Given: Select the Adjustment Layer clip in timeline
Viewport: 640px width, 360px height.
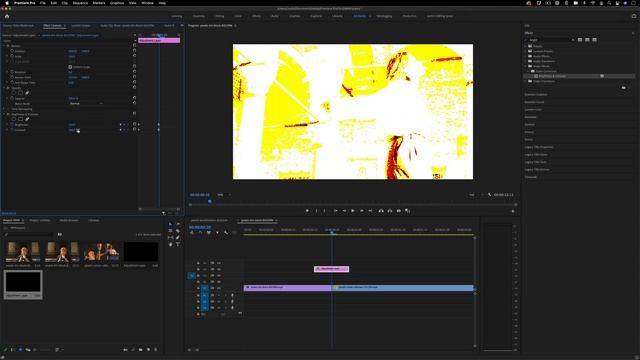Looking at the screenshot, I should click(331, 269).
